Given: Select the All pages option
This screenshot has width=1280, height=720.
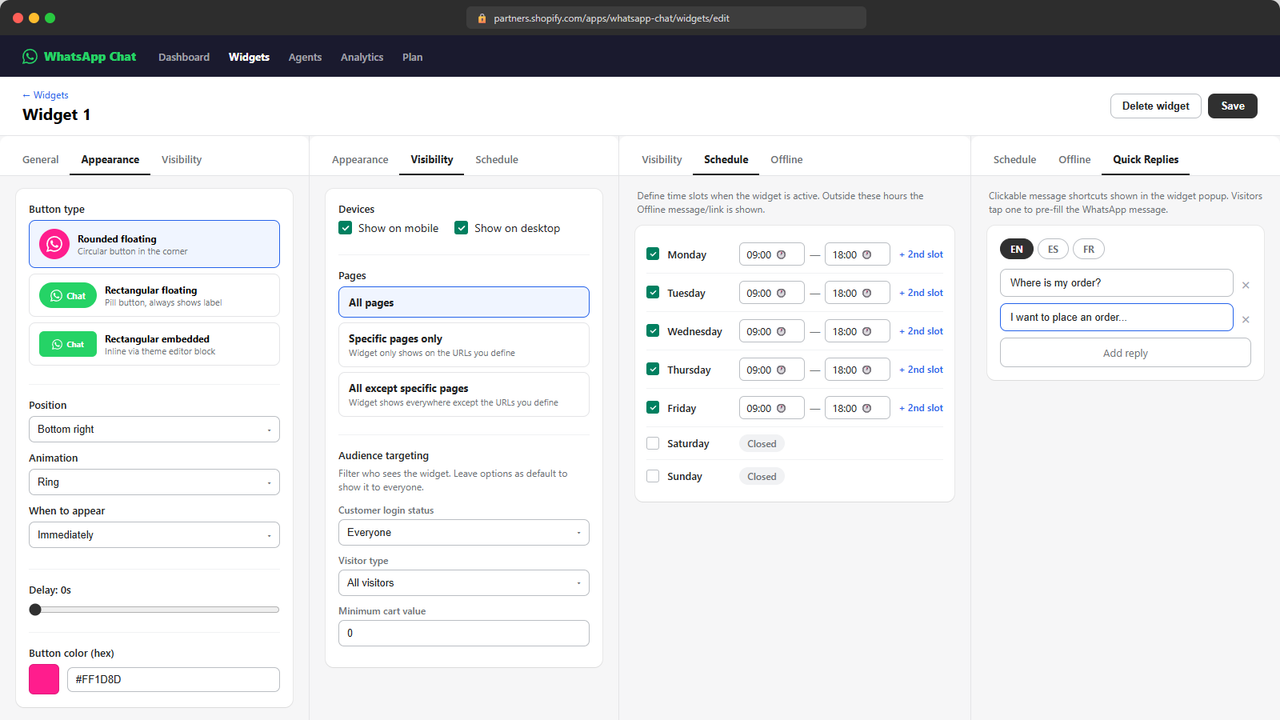Looking at the screenshot, I should point(464,302).
